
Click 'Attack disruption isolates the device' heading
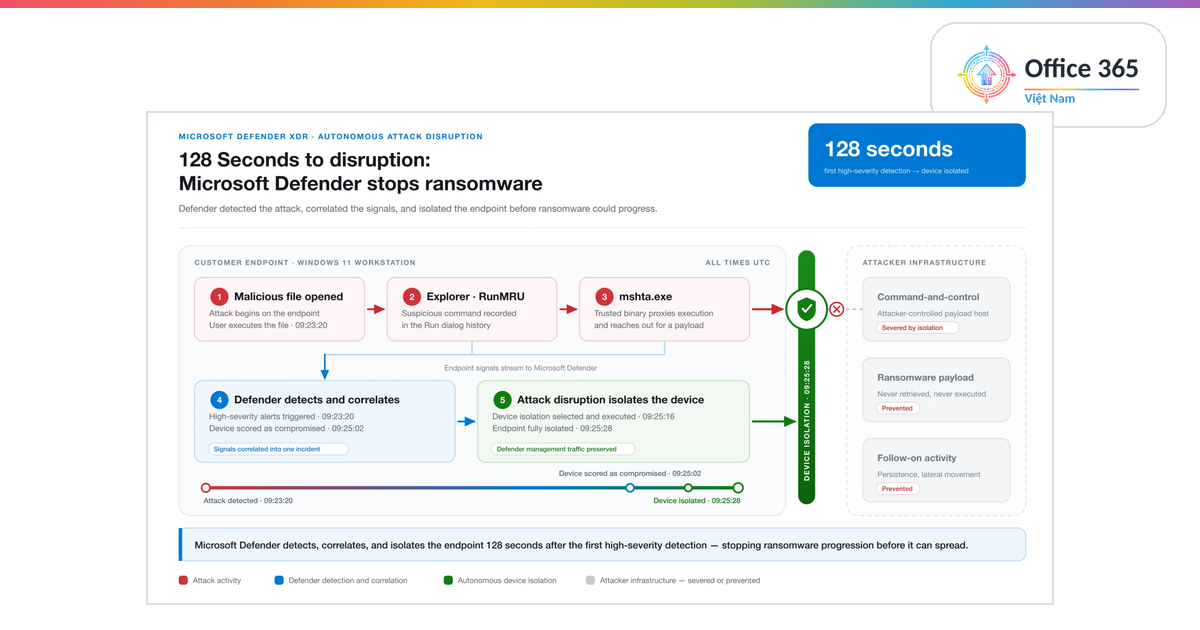coord(610,400)
